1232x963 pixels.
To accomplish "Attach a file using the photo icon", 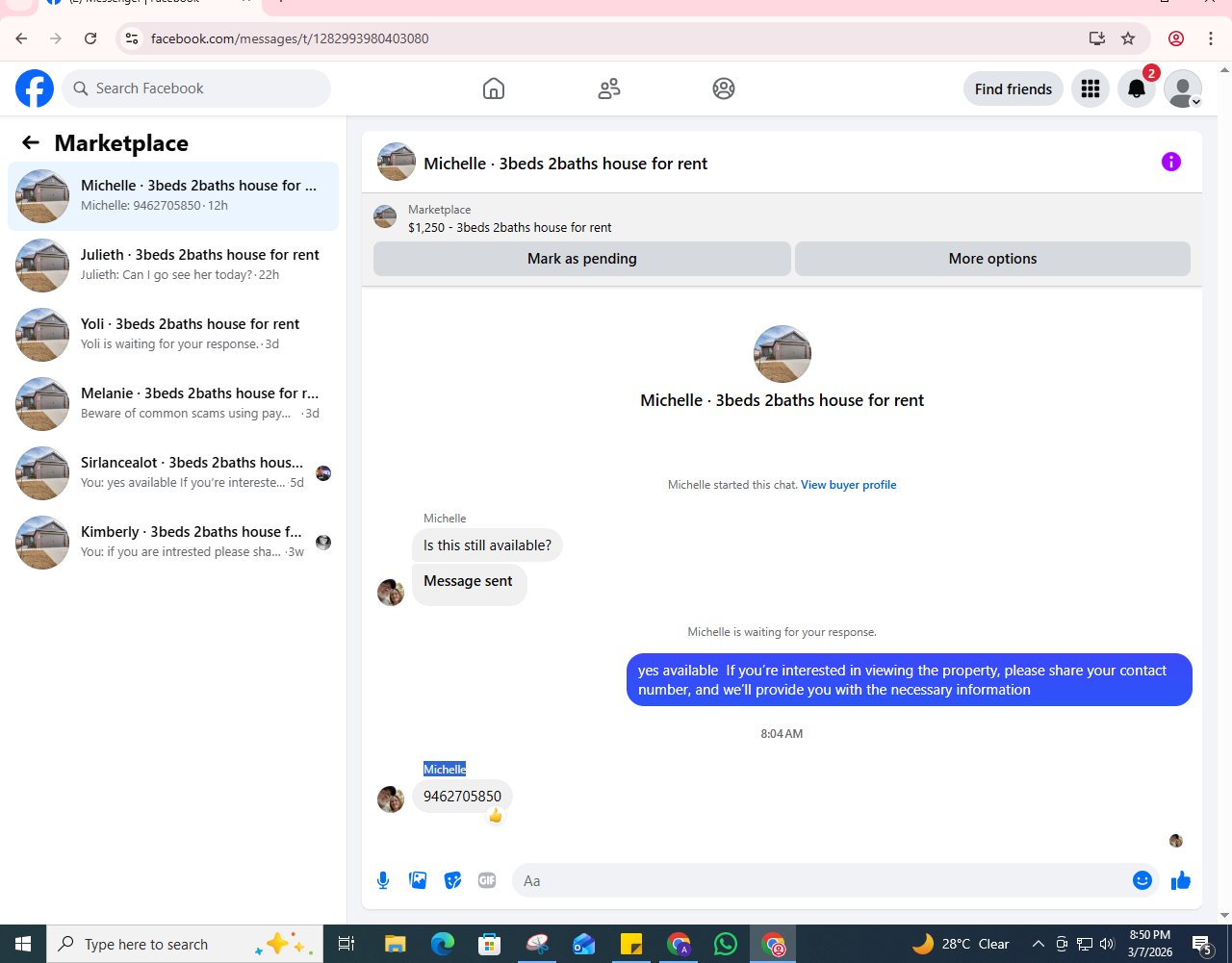I will point(418,880).
